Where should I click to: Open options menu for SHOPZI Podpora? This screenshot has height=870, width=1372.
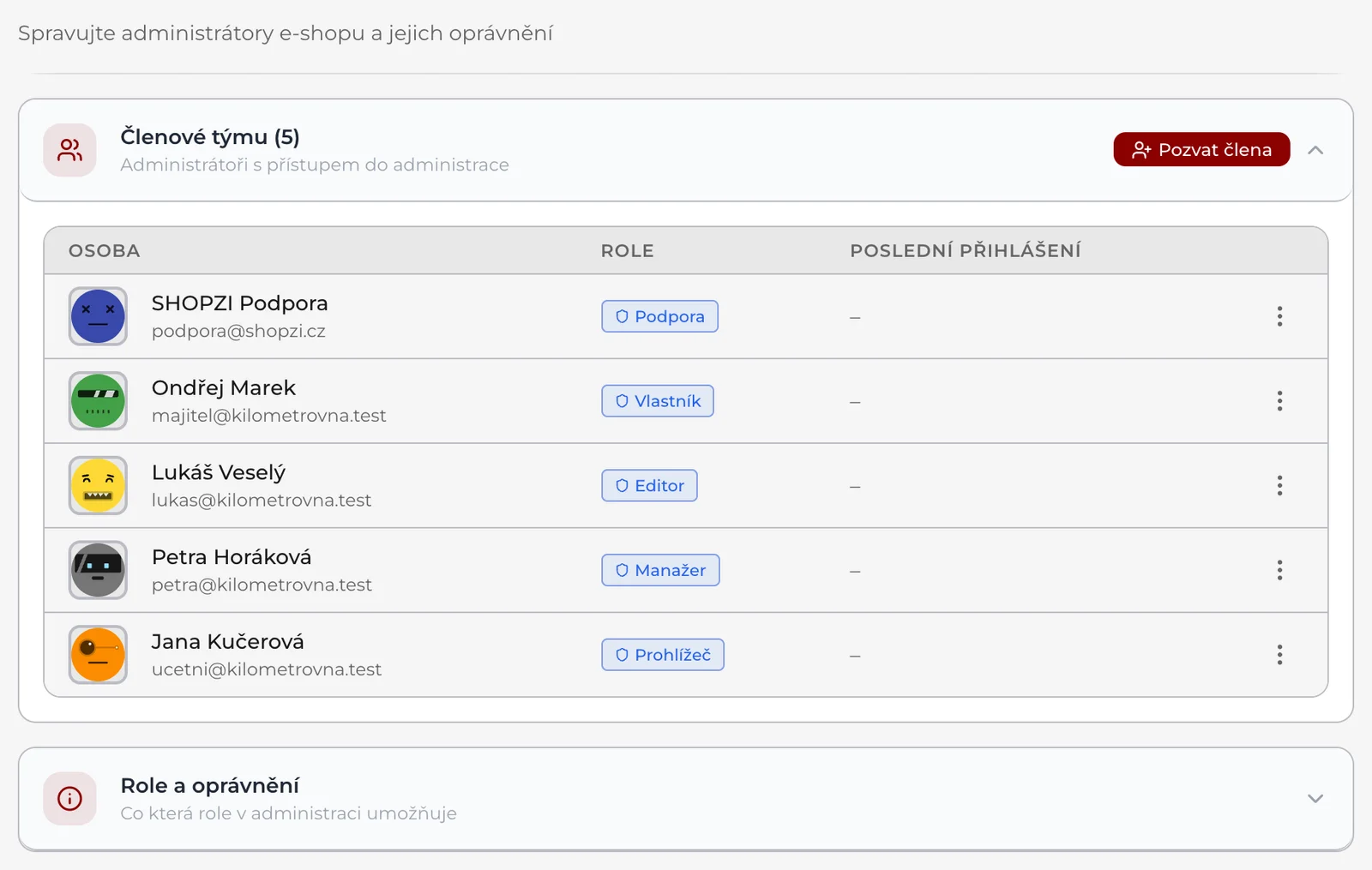pyautogui.click(x=1279, y=316)
